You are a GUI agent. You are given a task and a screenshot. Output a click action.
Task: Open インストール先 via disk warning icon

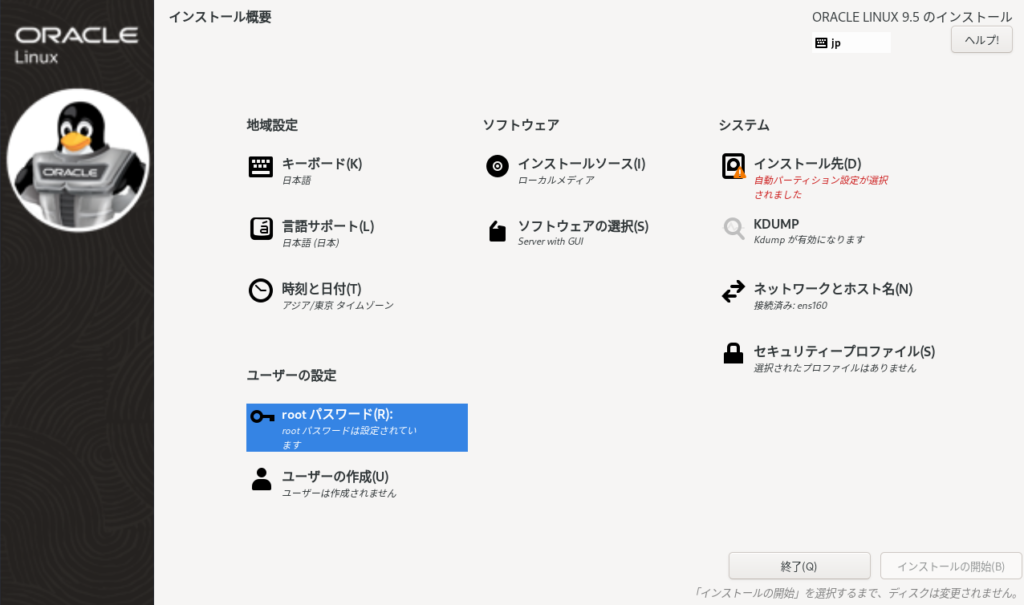point(734,167)
